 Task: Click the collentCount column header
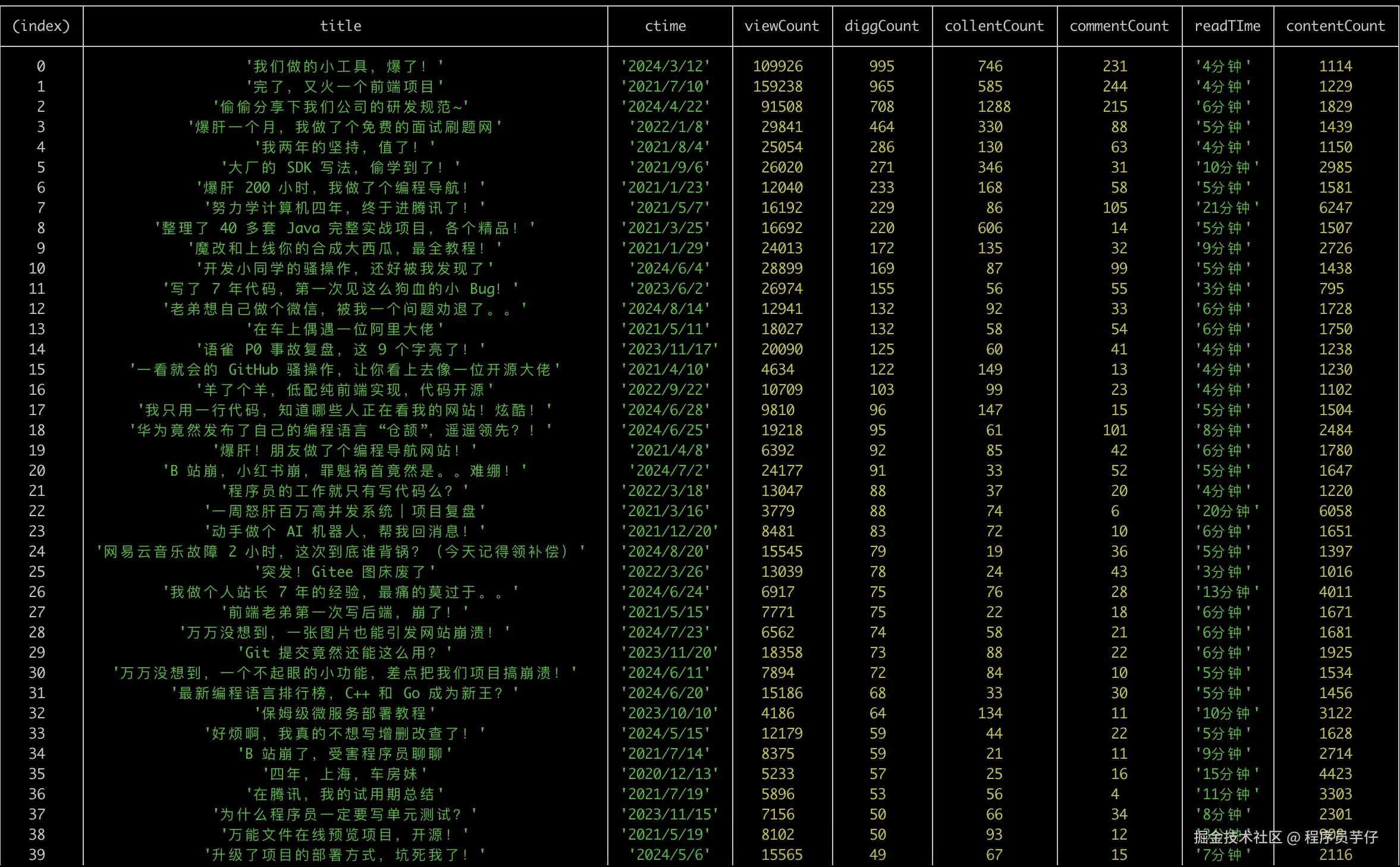(x=994, y=26)
